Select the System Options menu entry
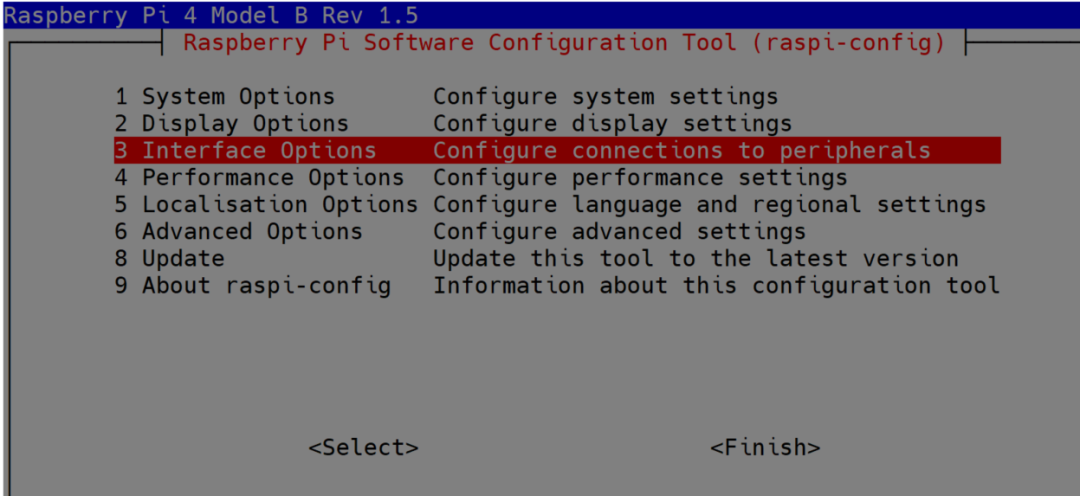The height and width of the screenshot is (496, 1080). tap(224, 97)
